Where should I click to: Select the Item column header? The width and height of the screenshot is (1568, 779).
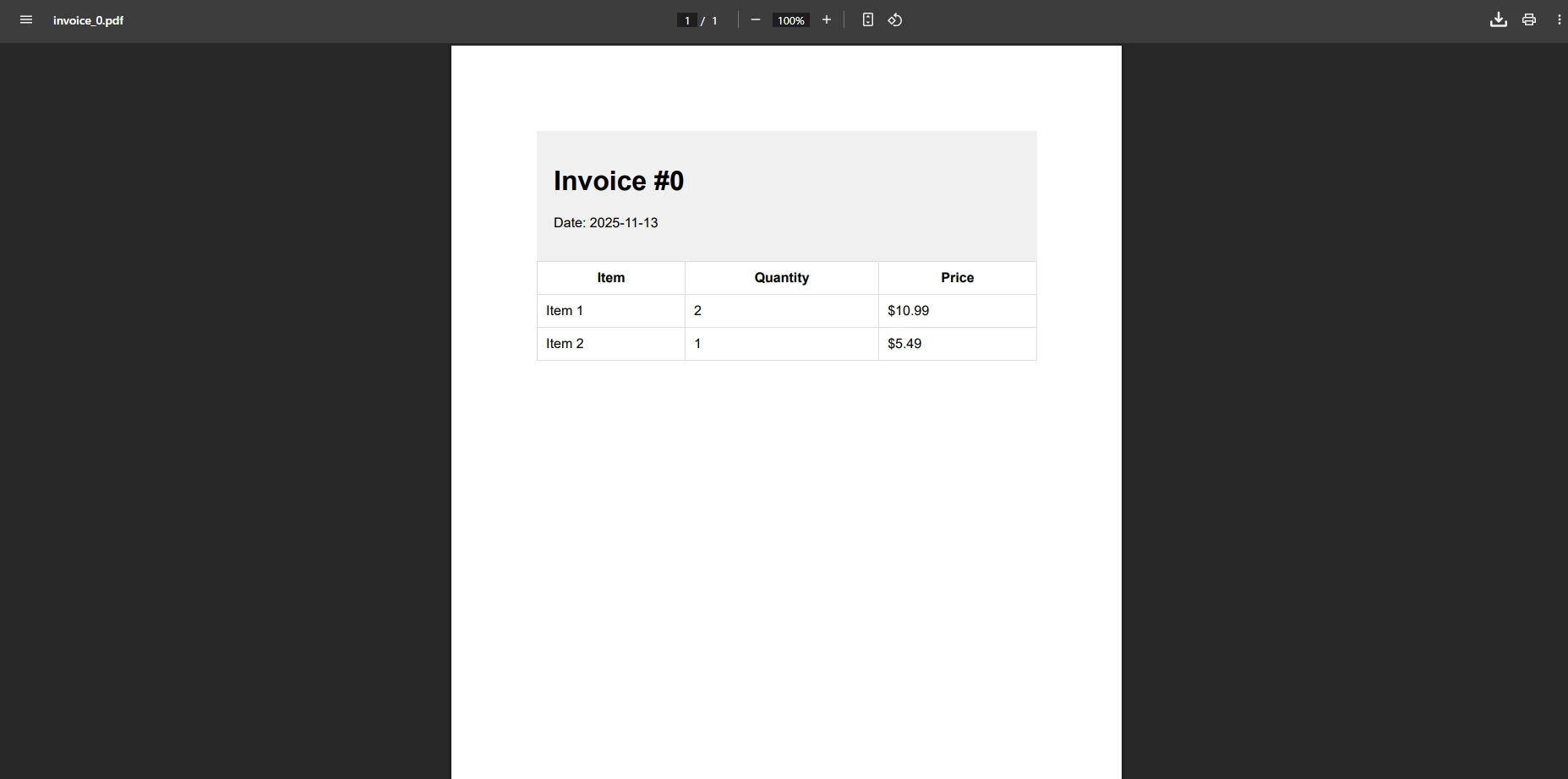pyautogui.click(x=610, y=277)
